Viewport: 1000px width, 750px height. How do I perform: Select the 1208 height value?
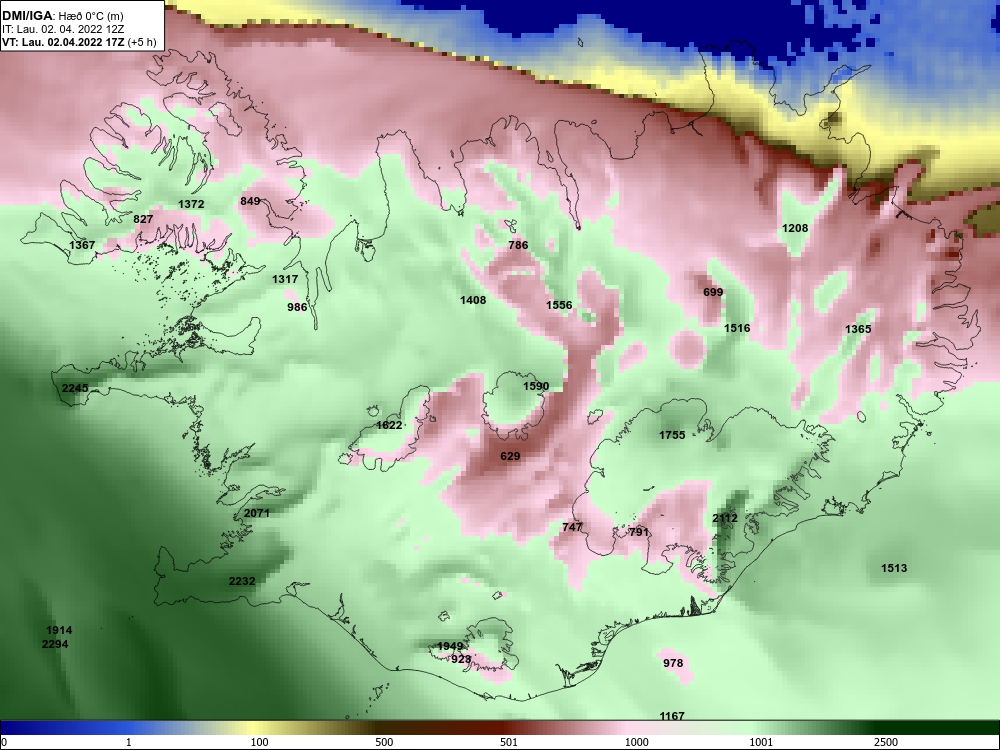[795, 228]
